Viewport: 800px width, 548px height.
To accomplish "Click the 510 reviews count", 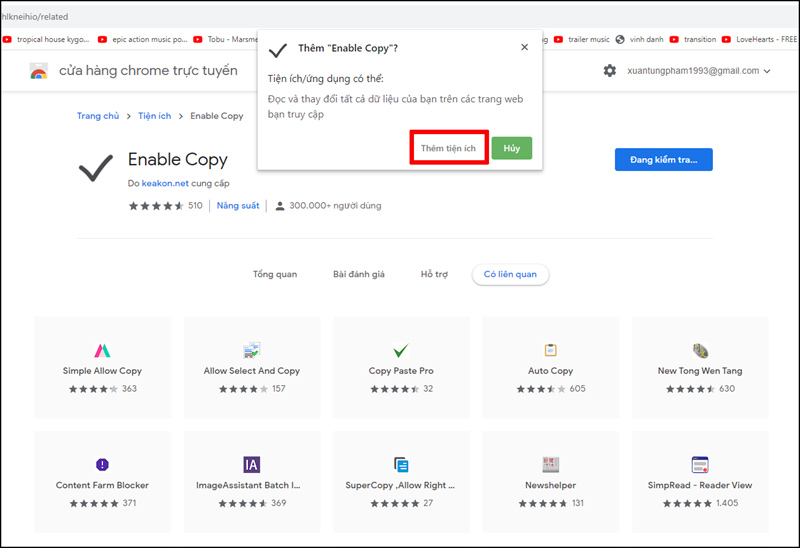I will click(195, 206).
